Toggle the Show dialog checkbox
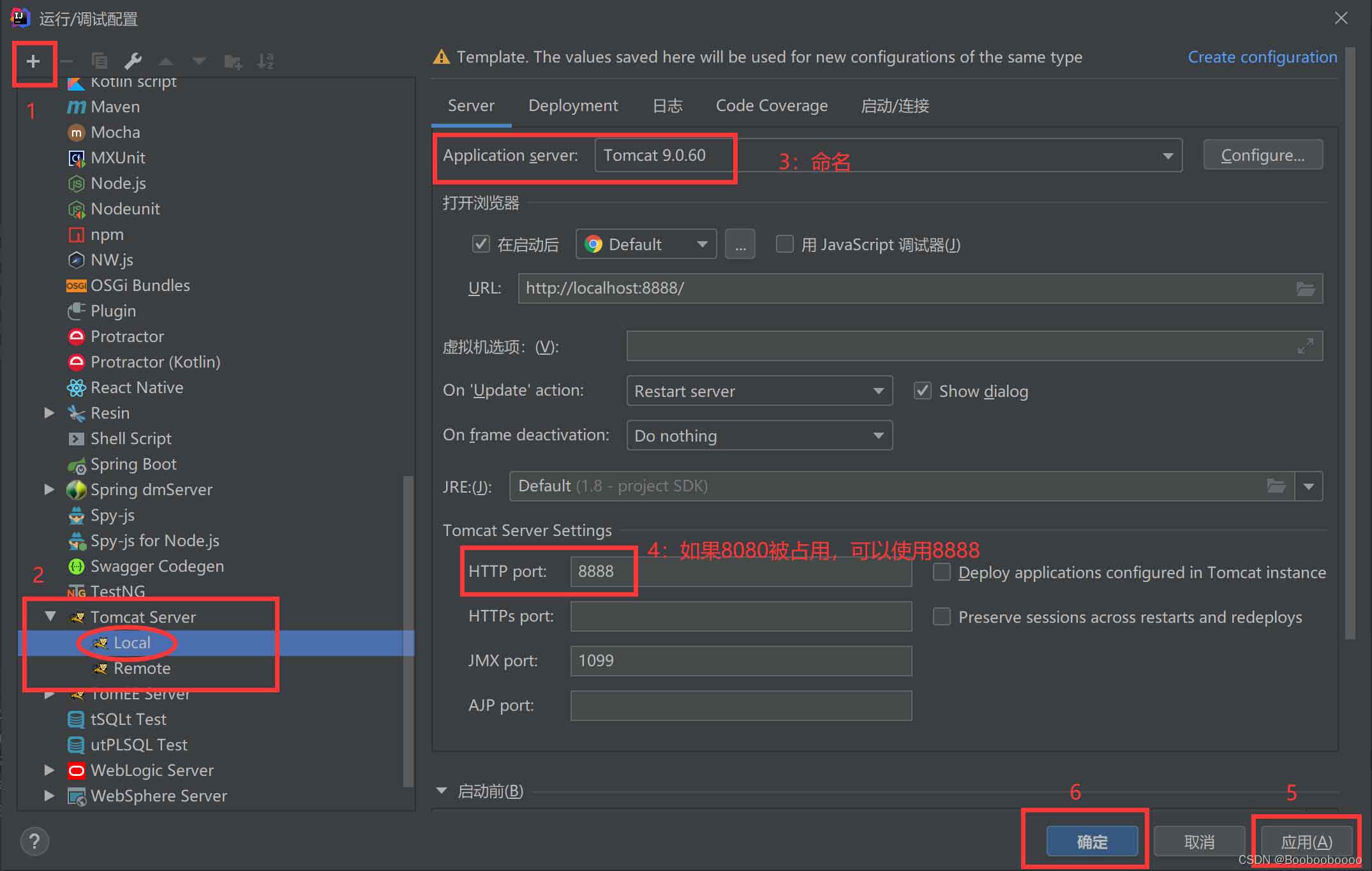1372x871 pixels. [922, 391]
